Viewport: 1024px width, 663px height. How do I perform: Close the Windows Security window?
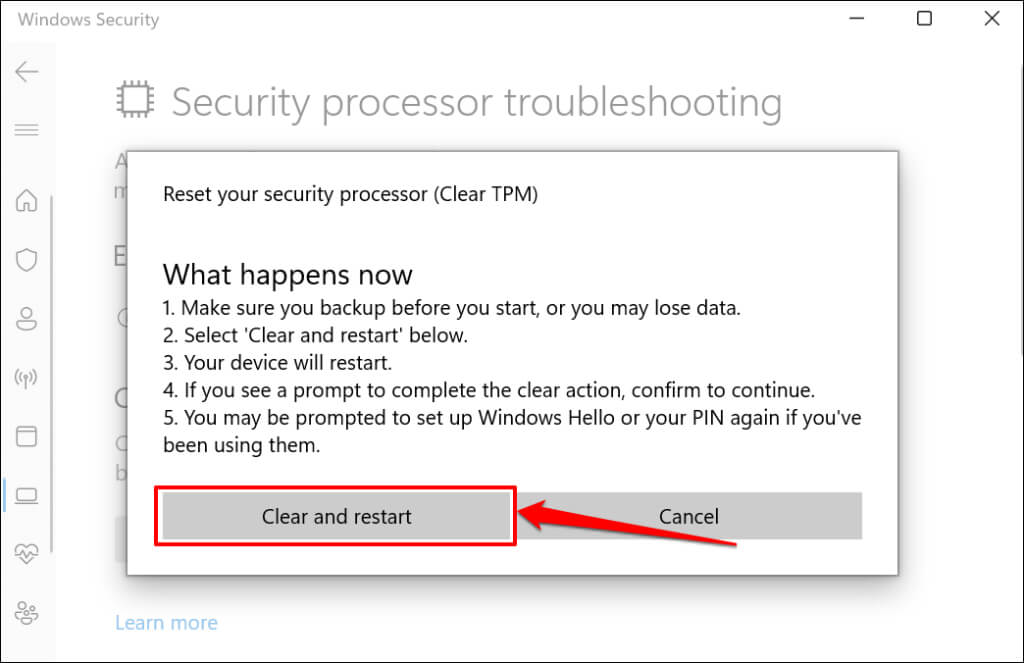point(991,19)
